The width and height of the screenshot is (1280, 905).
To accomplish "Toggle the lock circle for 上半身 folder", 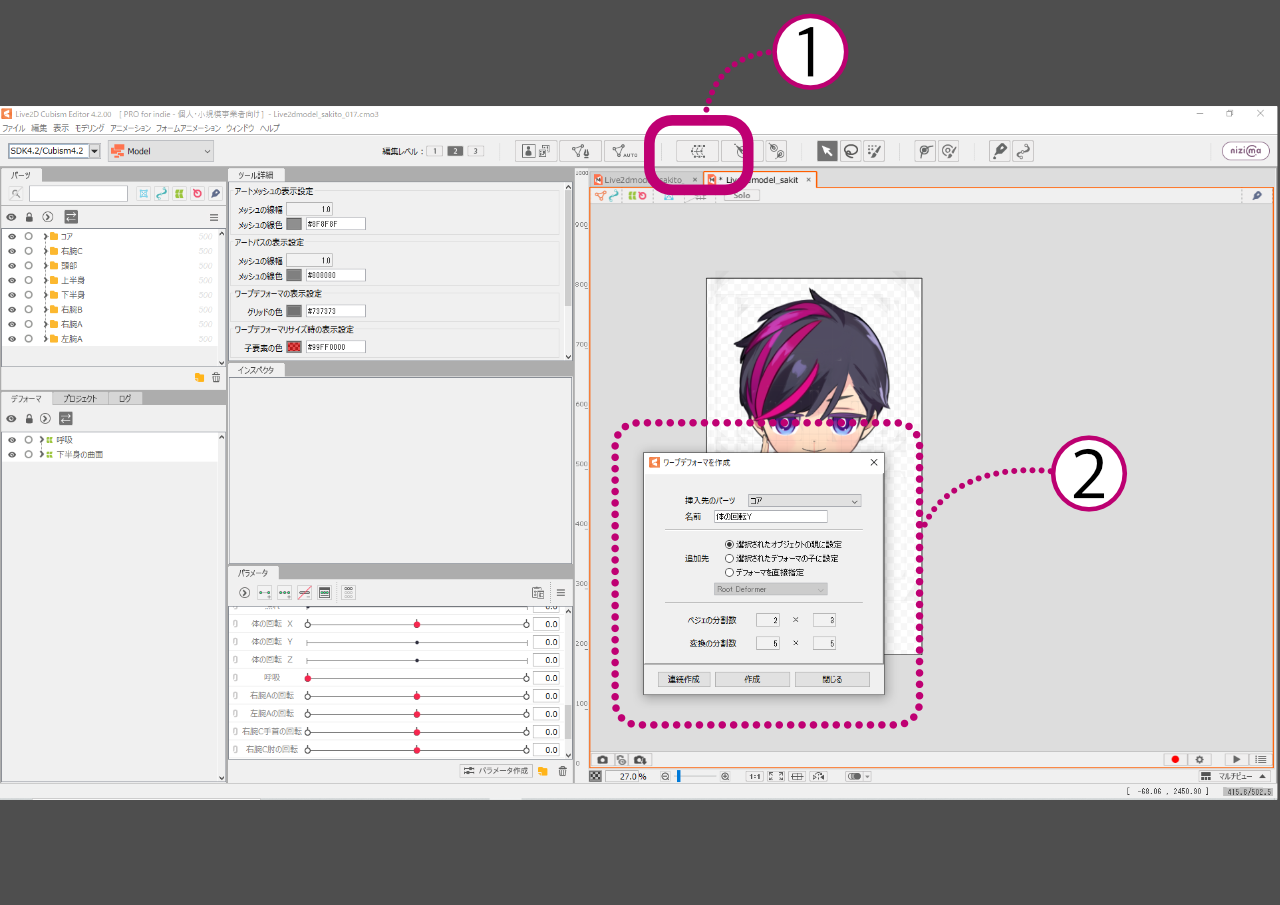I will click(x=29, y=281).
